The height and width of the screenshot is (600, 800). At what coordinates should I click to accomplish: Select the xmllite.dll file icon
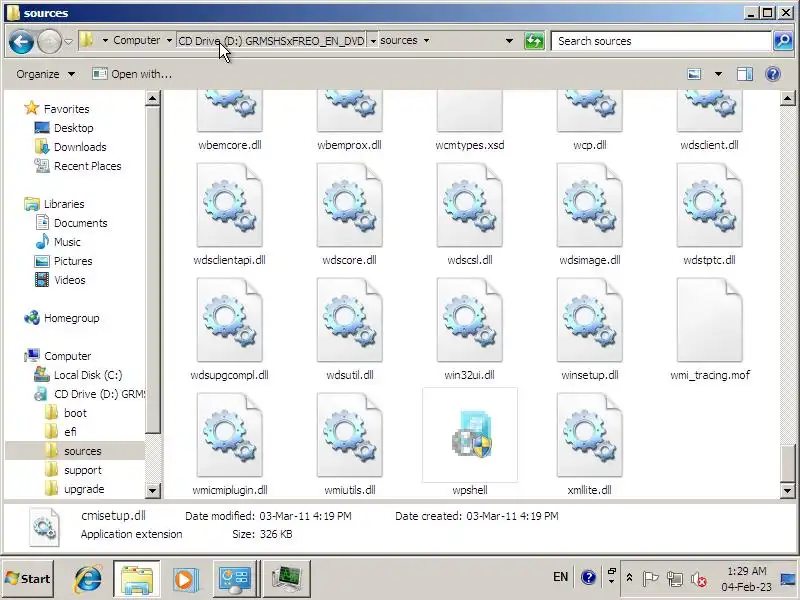coord(589,435)
